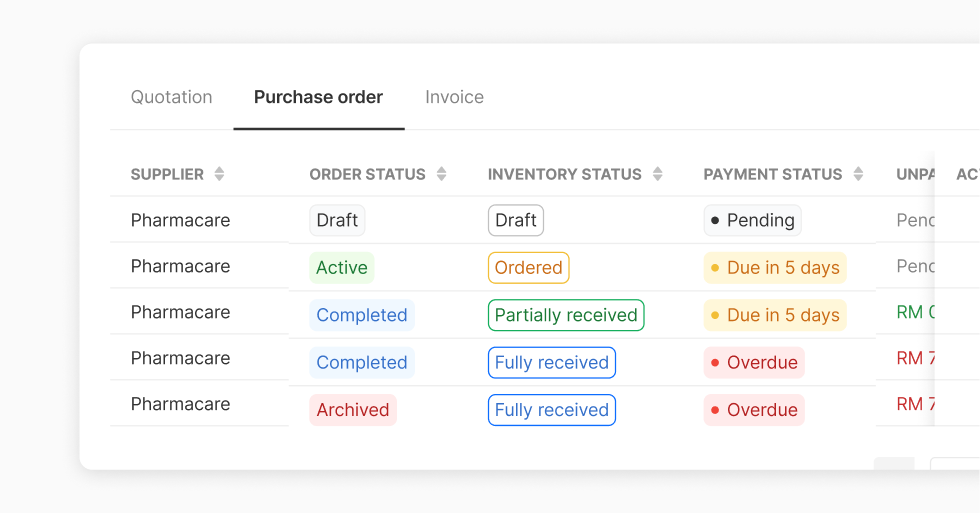Click the Draft order status badge
The width and height of the screenshot is (980, 513).
[337, 220]
